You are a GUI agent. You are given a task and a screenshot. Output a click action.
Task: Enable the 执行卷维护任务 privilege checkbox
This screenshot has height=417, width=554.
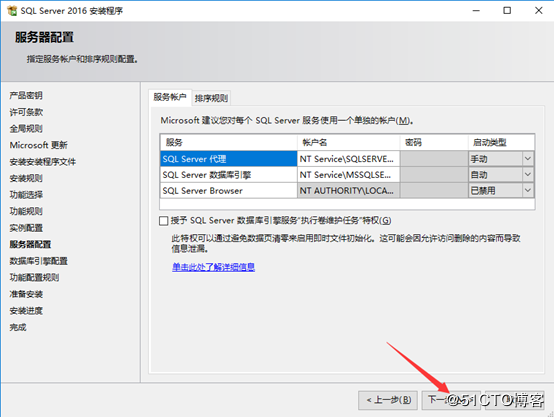(163, 221)
